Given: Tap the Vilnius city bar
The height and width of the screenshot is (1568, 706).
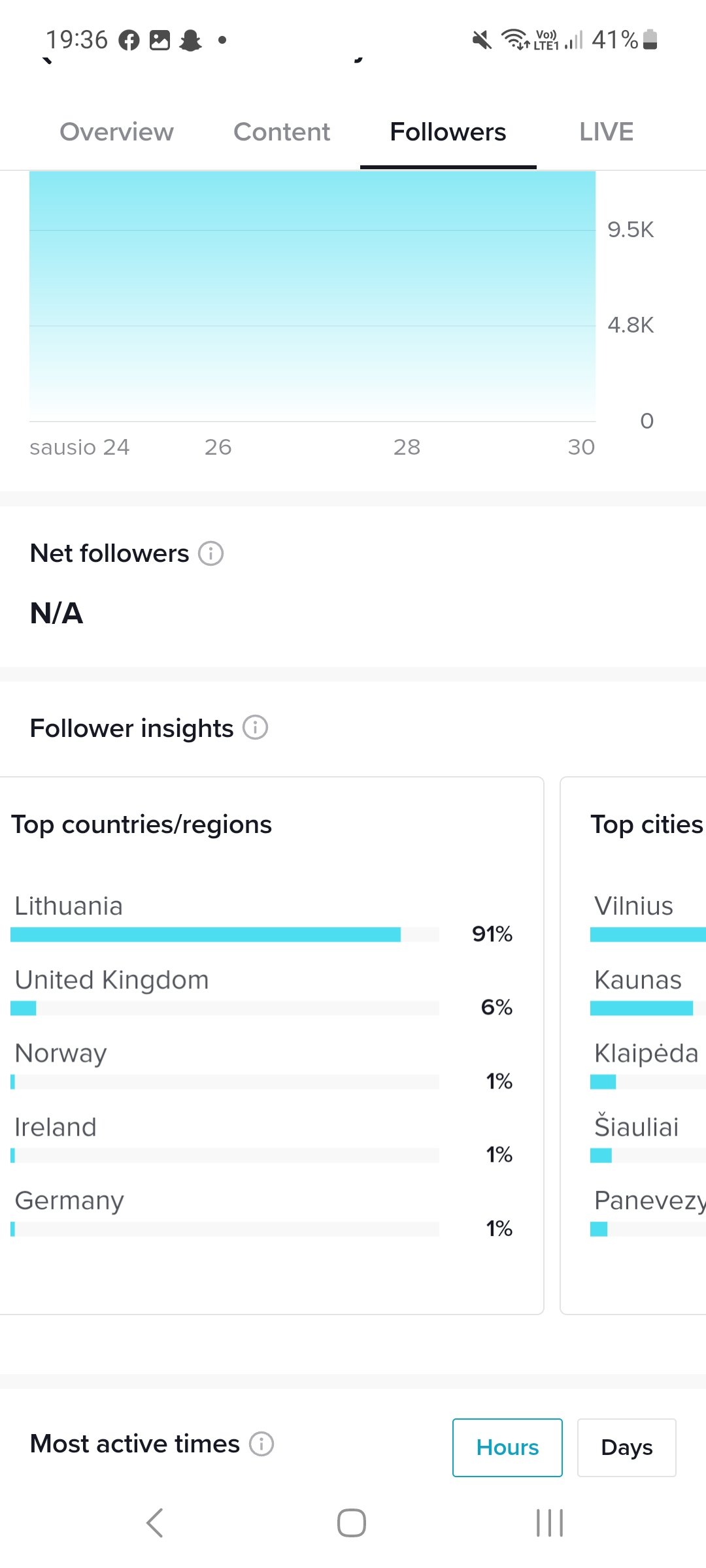Looking at the screenshot, I should tap(648, 934).
